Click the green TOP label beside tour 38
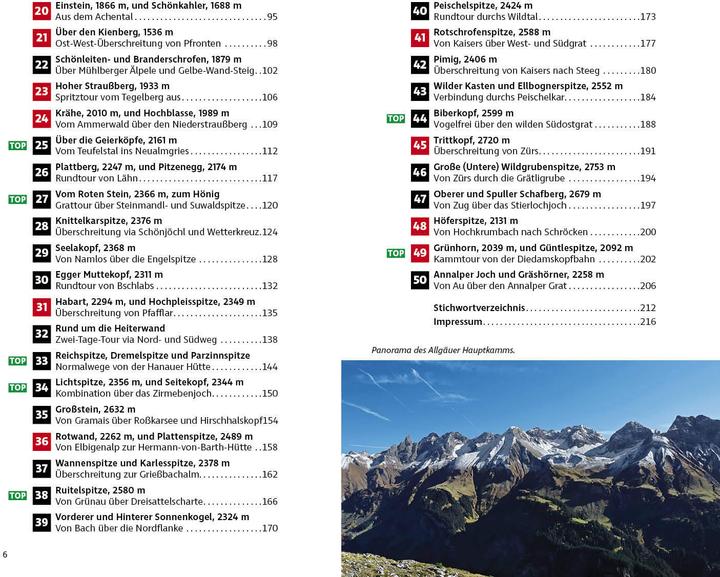Viewport: 720px width, 577px height. click(18, 495)
